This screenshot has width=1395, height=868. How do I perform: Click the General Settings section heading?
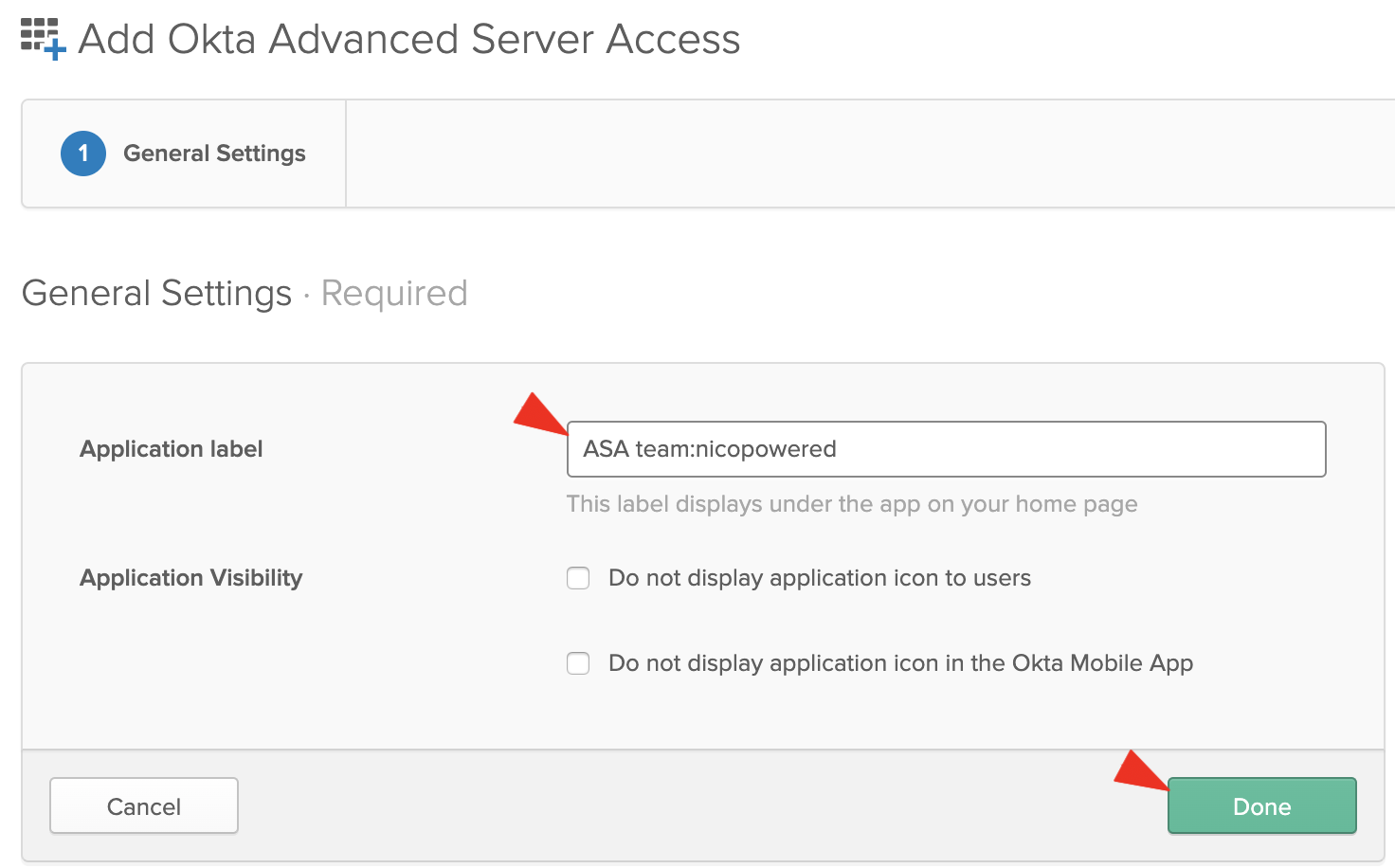click(156, 294)
